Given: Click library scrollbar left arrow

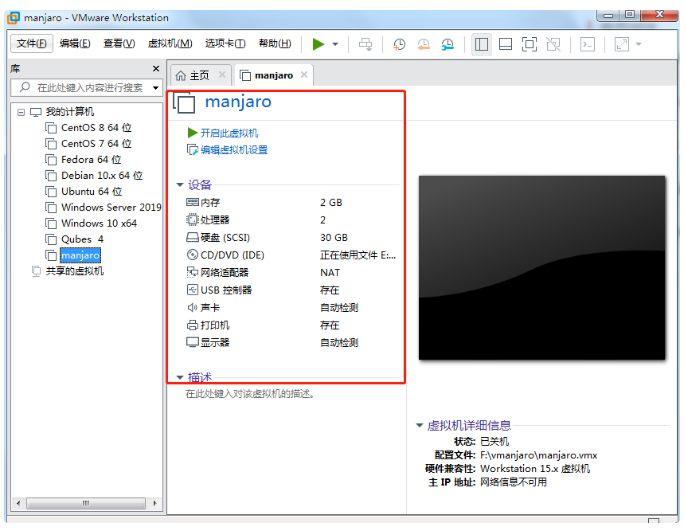Looking at the screenshot, I should (x=18, y=503).
